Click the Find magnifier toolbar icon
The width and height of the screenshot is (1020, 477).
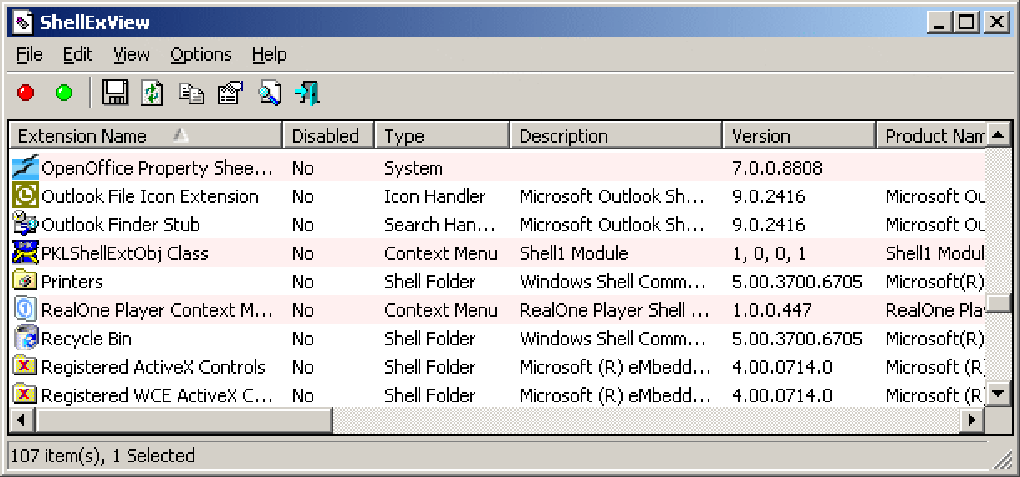click(x=269, y=93)
